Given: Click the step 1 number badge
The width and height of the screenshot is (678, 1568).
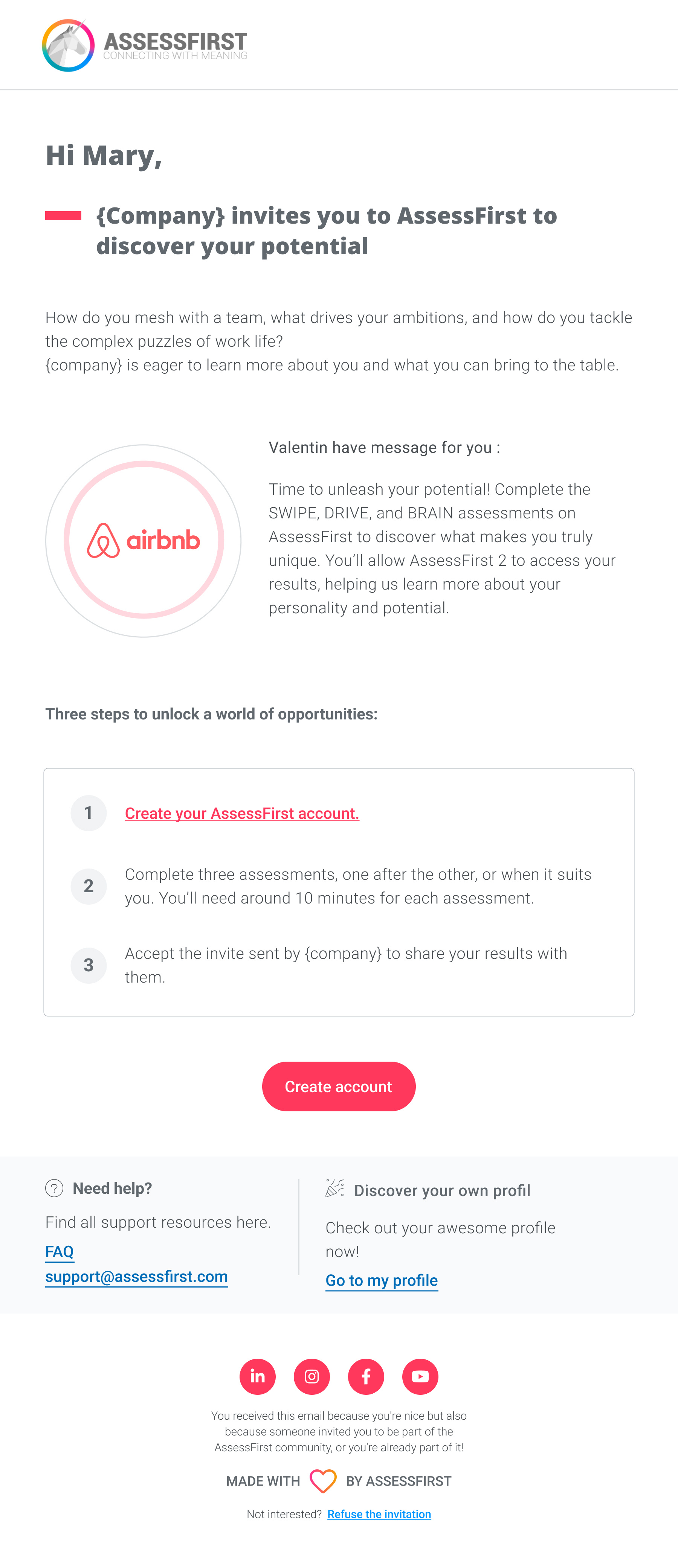Looking at the screenshot, I should click(89, 813).
